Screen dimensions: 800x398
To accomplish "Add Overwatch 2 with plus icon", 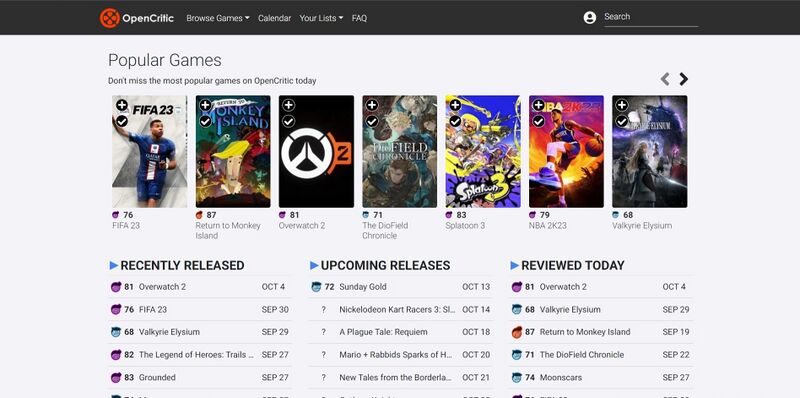I will [288, 105].
